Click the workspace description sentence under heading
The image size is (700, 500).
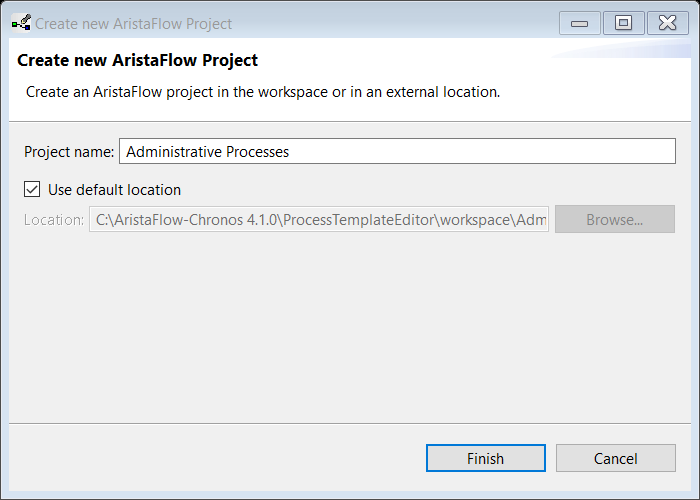tap(263, 92)
